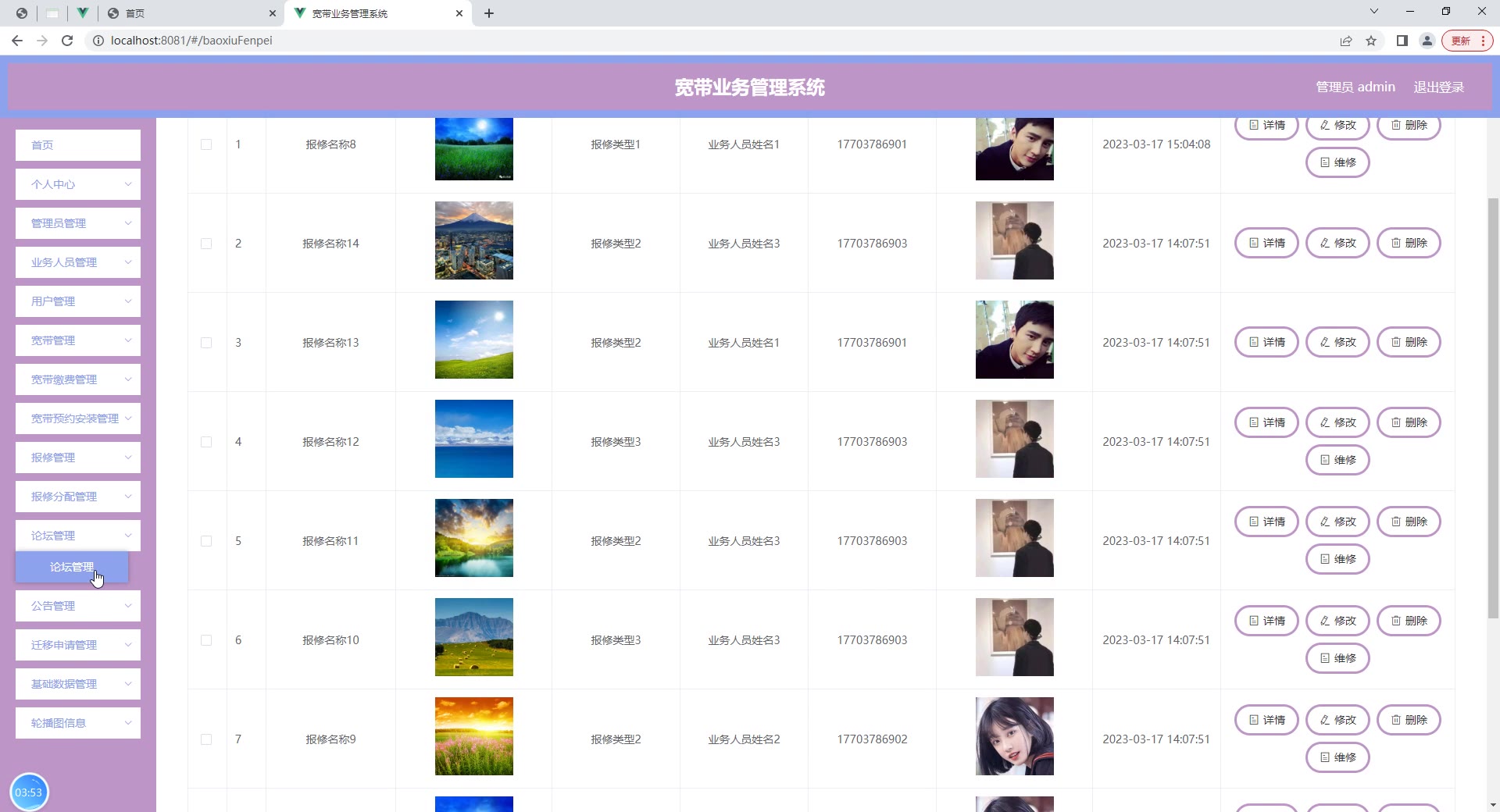Expand 用户管理 sidebar menu
The image size is (1500, 812).
point(78,301)
